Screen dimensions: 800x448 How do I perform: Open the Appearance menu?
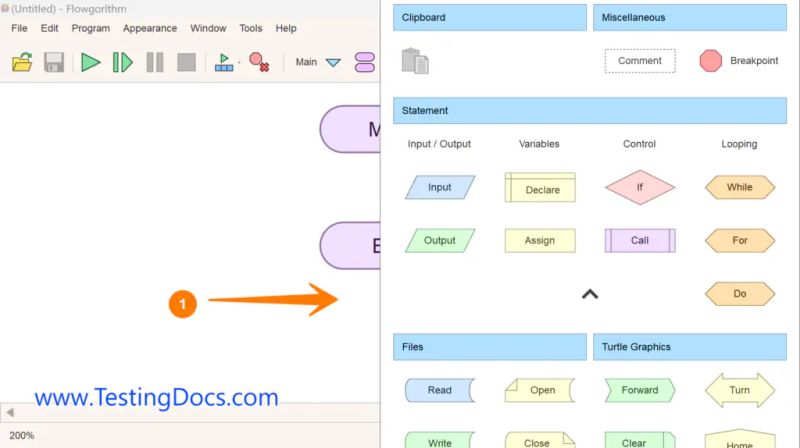click(150, 28)
